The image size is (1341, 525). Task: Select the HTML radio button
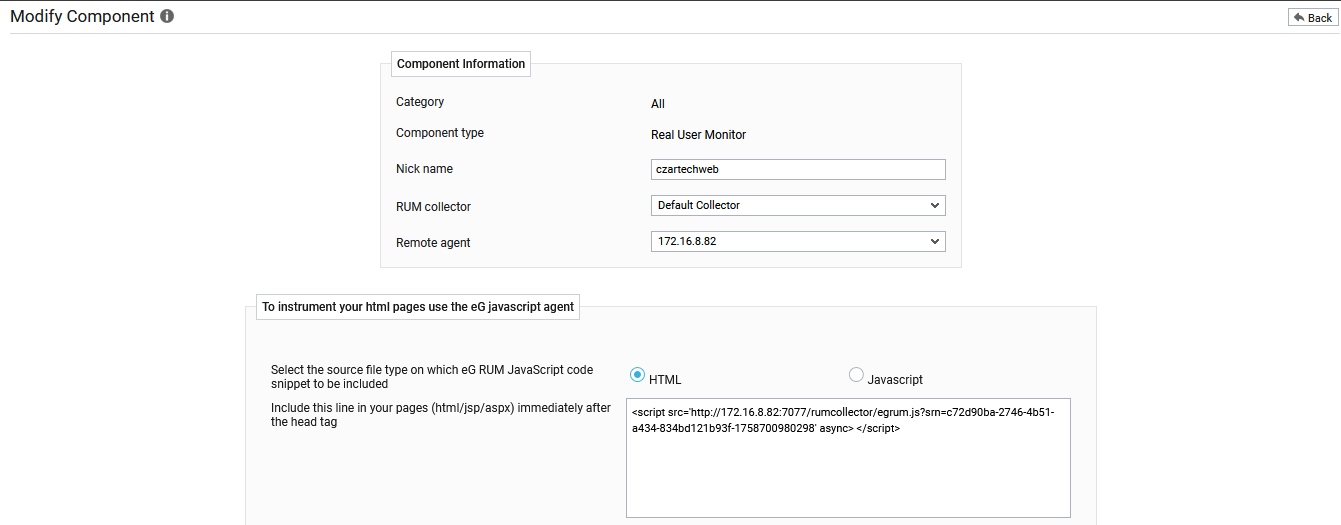point(637,375)
